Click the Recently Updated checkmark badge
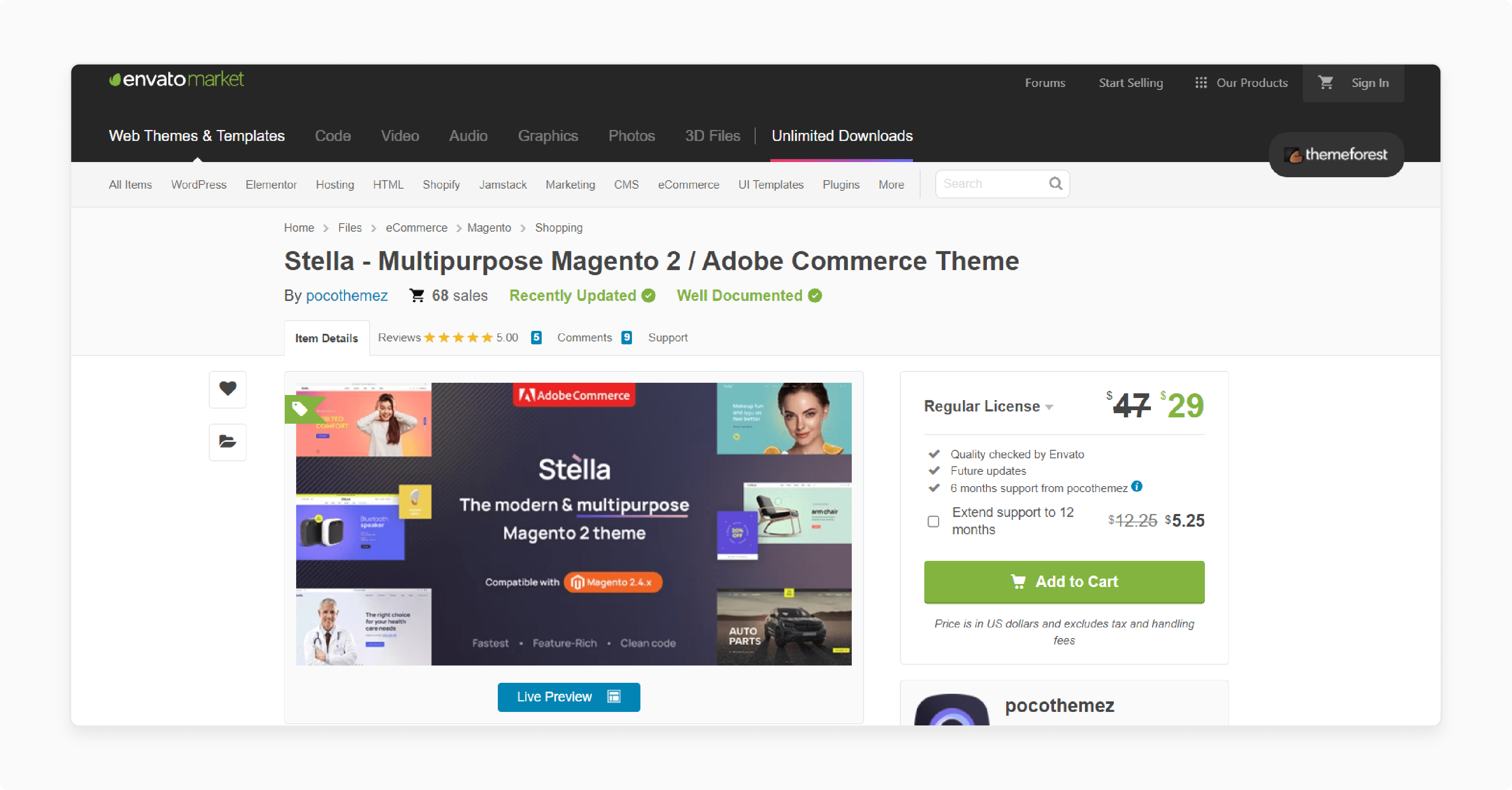Image resolution: width=1512 pixels, height=790 pixels. (x=648, y=295)
